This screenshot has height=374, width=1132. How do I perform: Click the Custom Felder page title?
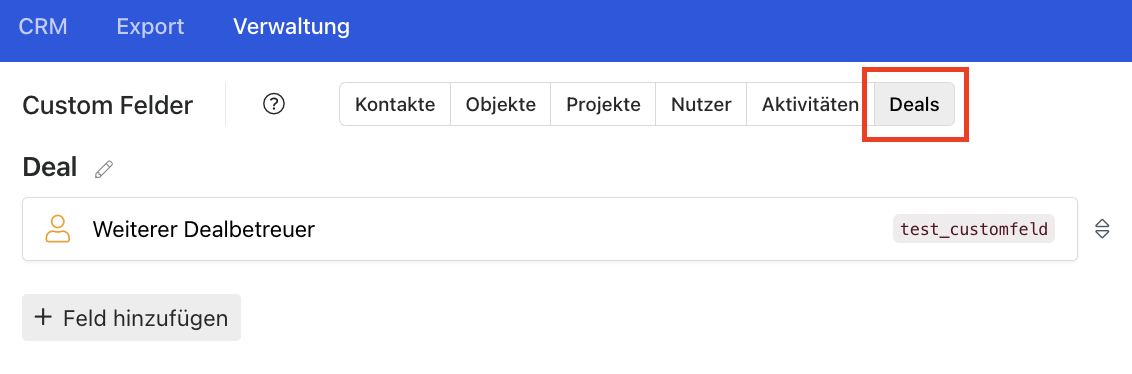tap(108, 105)
